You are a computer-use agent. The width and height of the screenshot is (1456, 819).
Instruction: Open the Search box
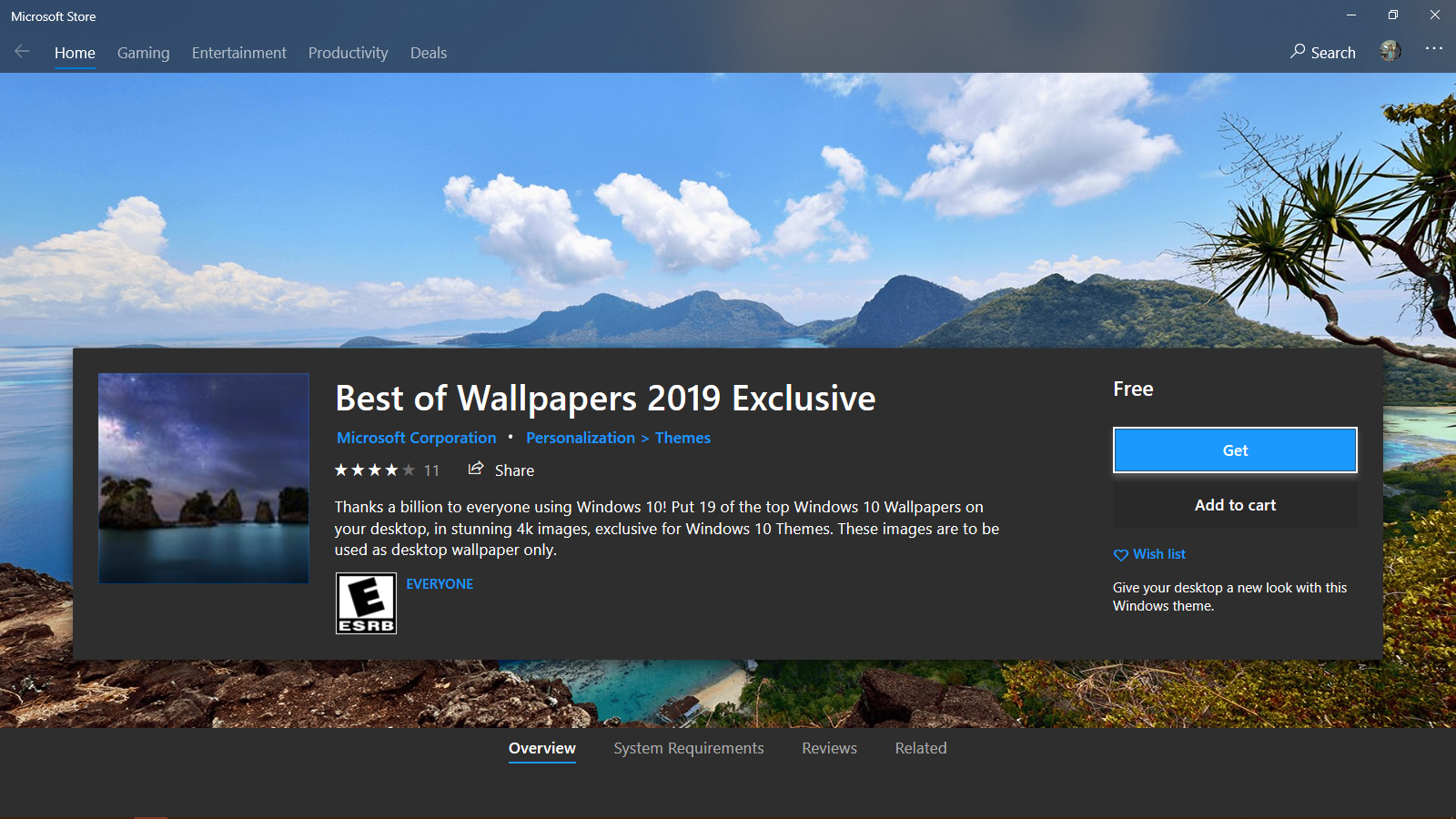coord(1322,52)
